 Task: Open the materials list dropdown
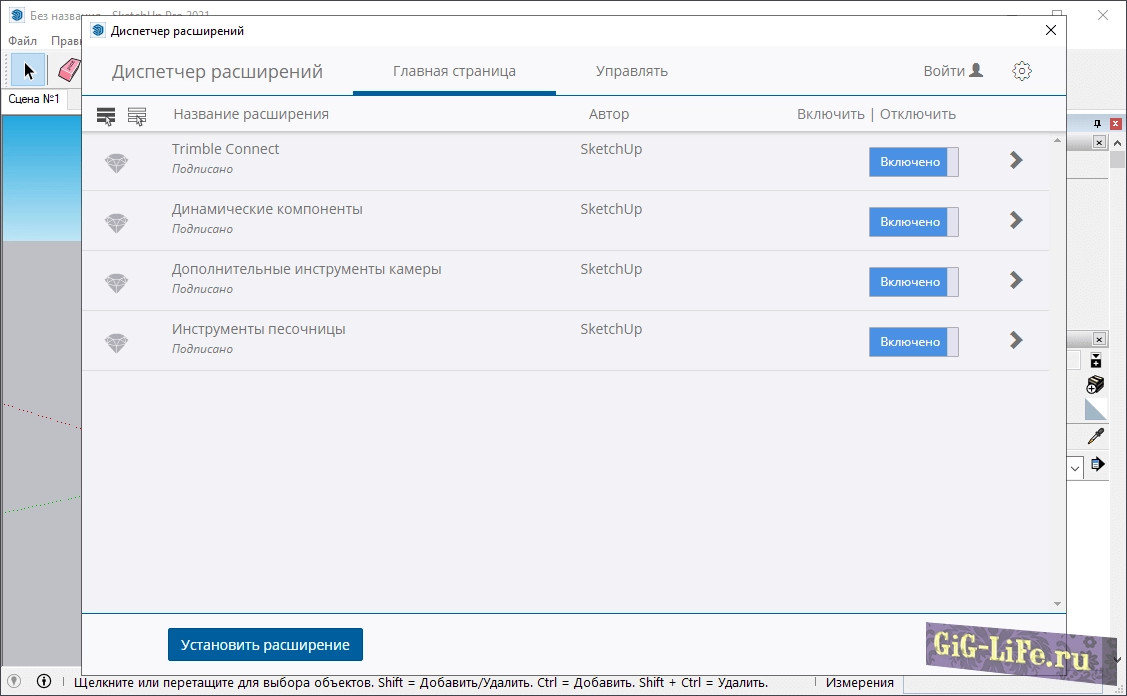point(1075,467)
